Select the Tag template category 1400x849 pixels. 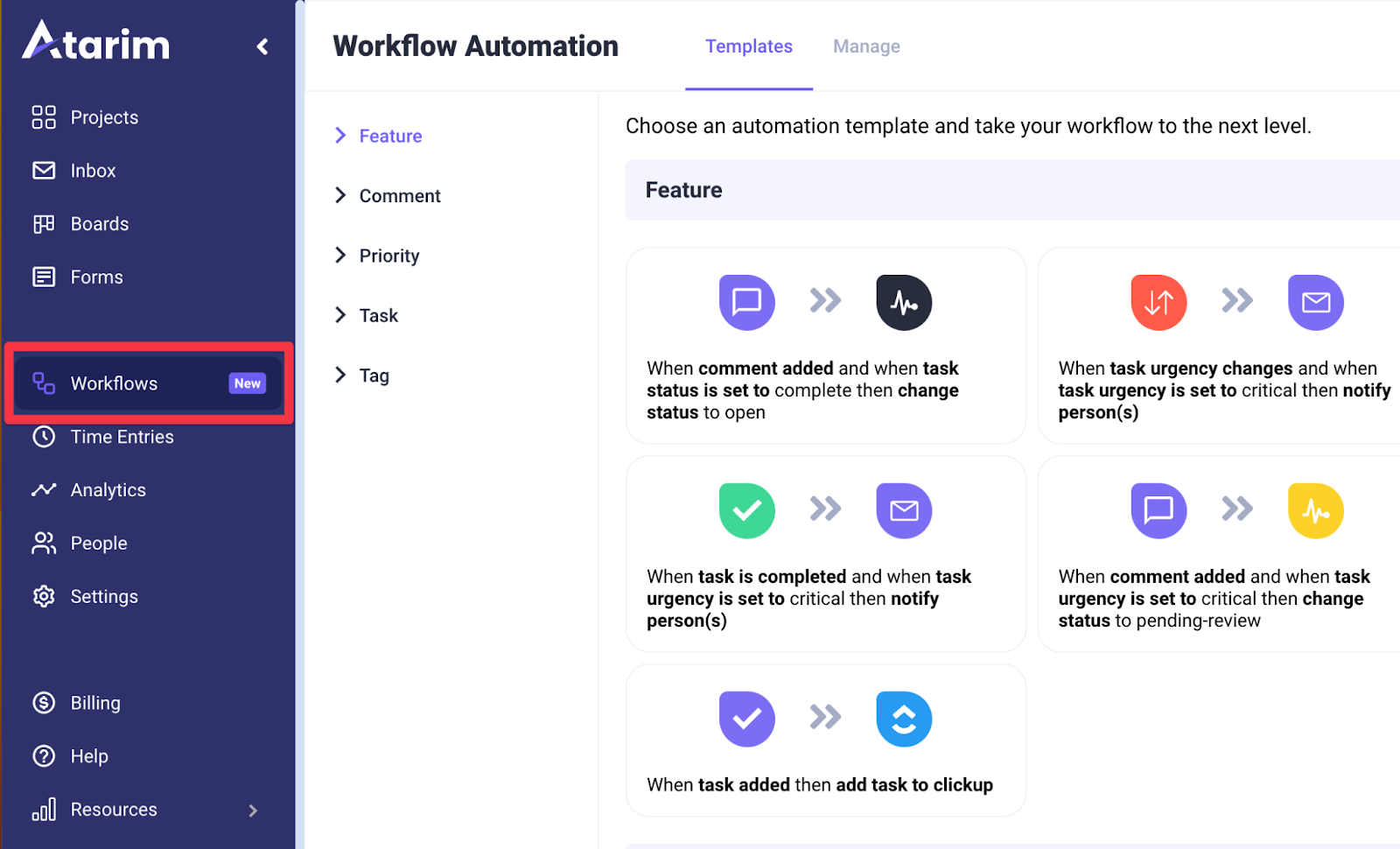374,375
